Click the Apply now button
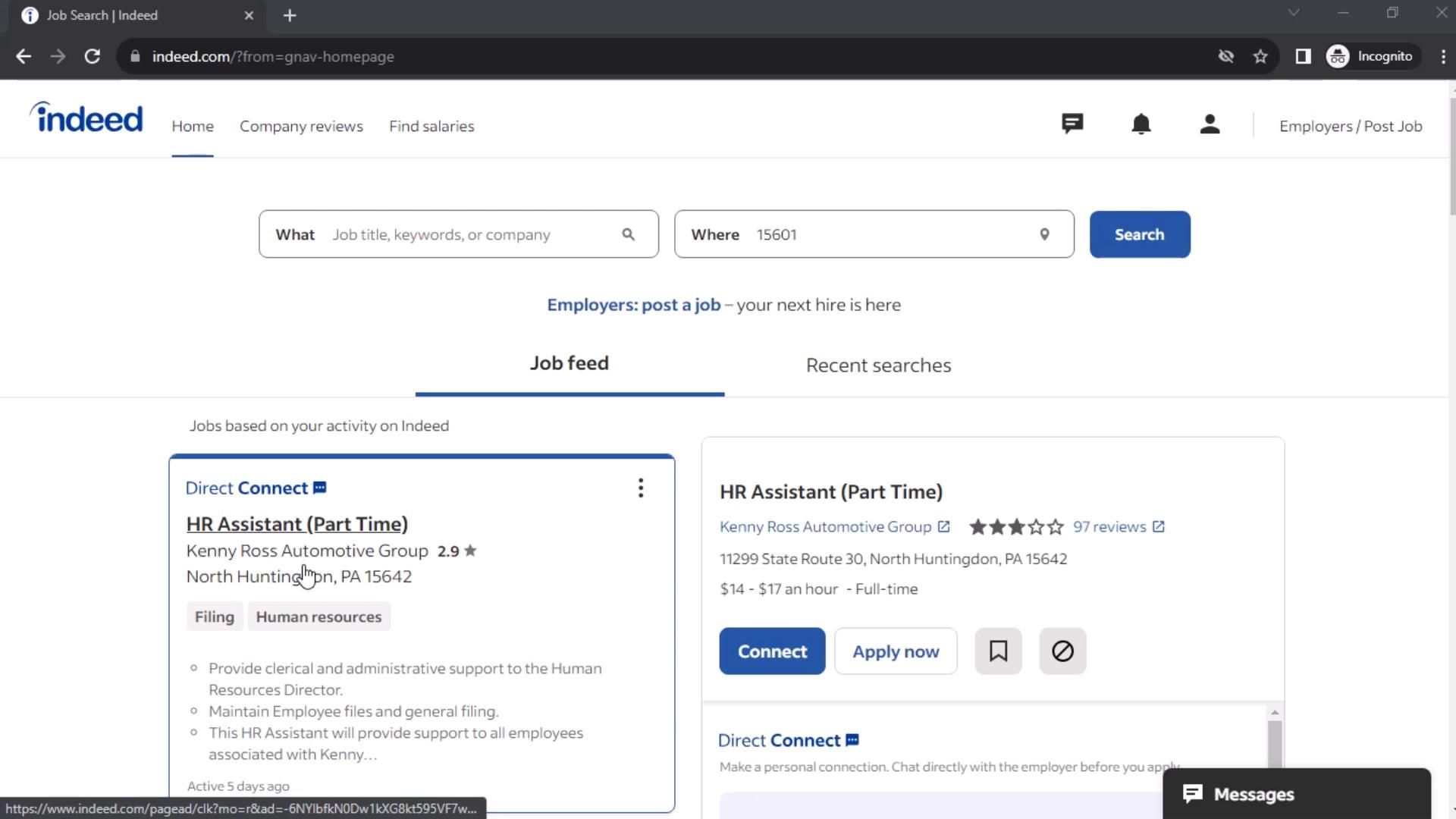The height and width of the screenshot is (819, 1456). [896, 651]
